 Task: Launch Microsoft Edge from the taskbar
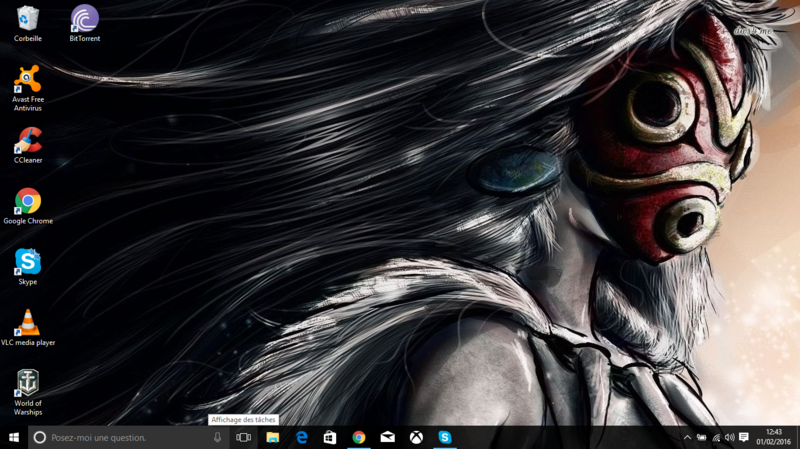click(301, 438)
